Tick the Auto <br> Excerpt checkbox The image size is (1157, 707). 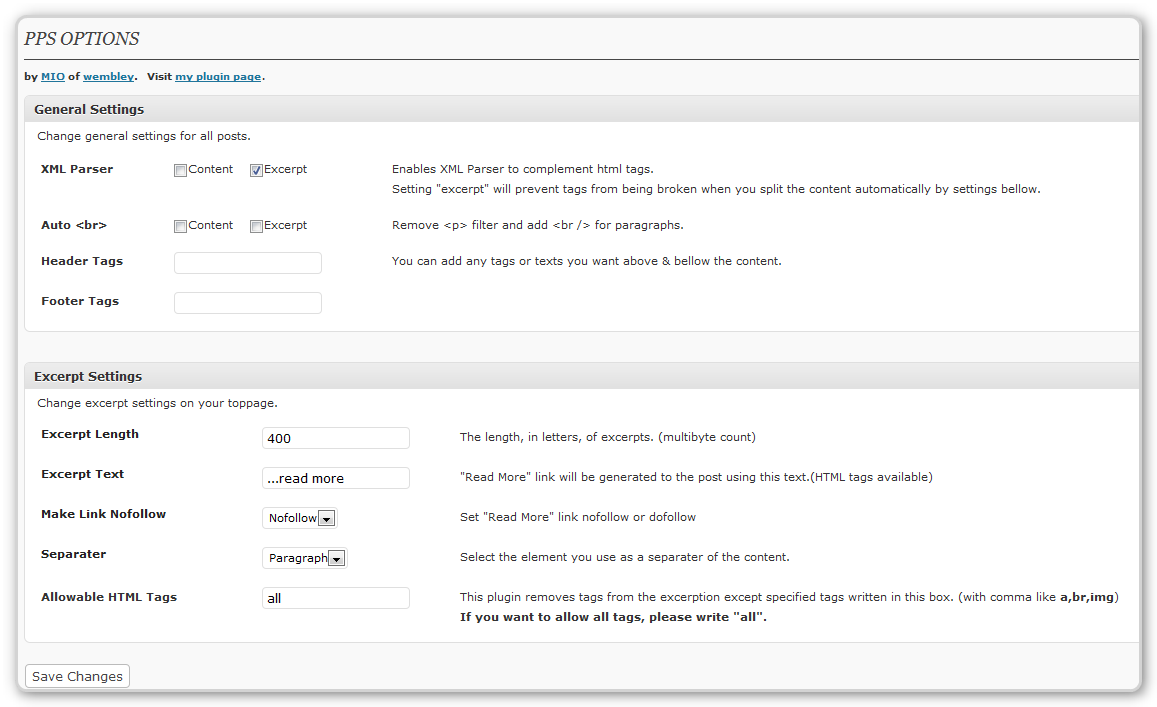pos(256,227)
